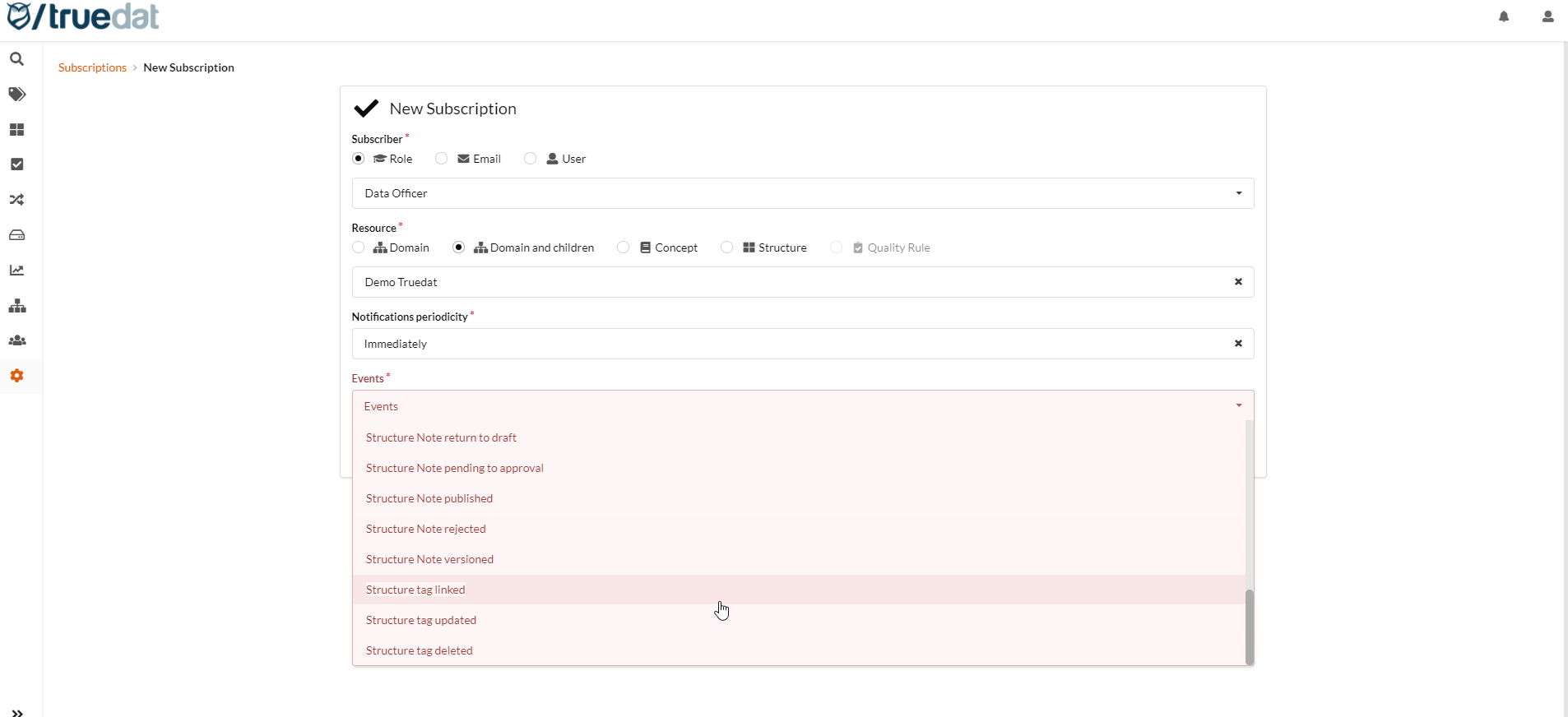Click the events list scrollbar thumb
Viewport: 1568px width, 717px height.
[x=1249, y=626]
